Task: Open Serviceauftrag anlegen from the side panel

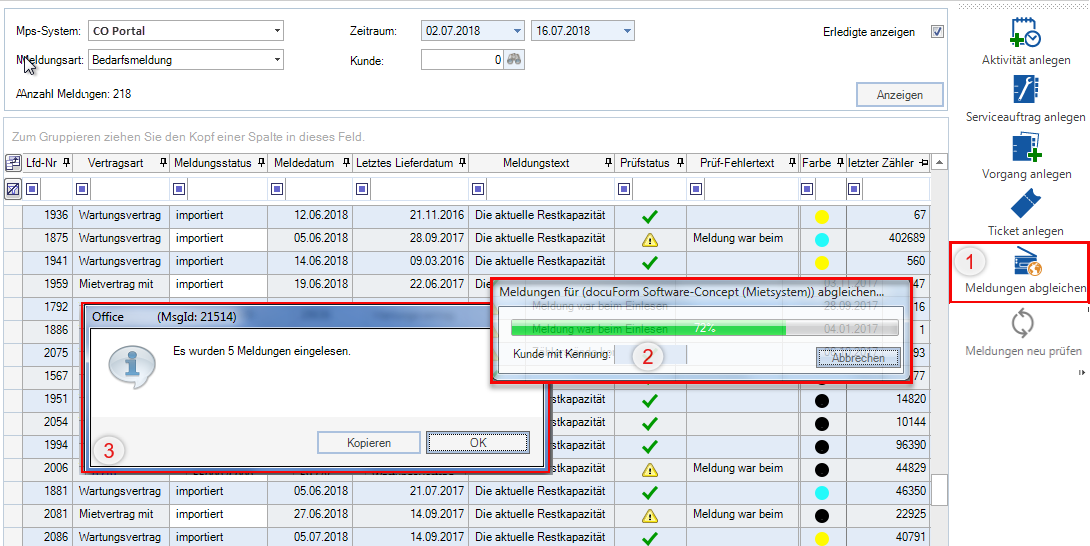Action: point(1025,91)
